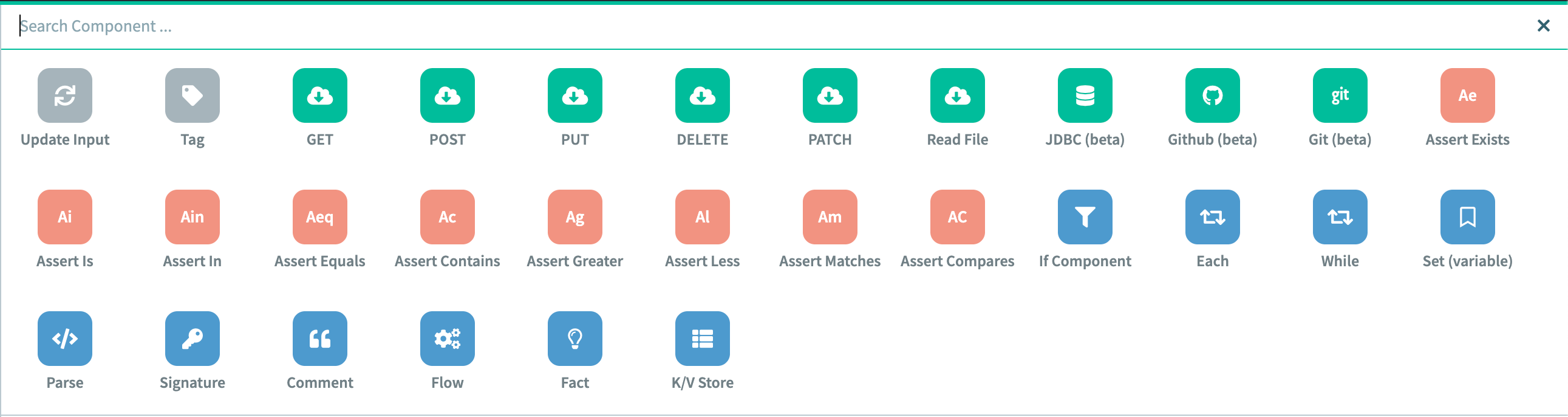Add the Read File component
Viewport: 1568px width, 417px height.
(958, 95)
